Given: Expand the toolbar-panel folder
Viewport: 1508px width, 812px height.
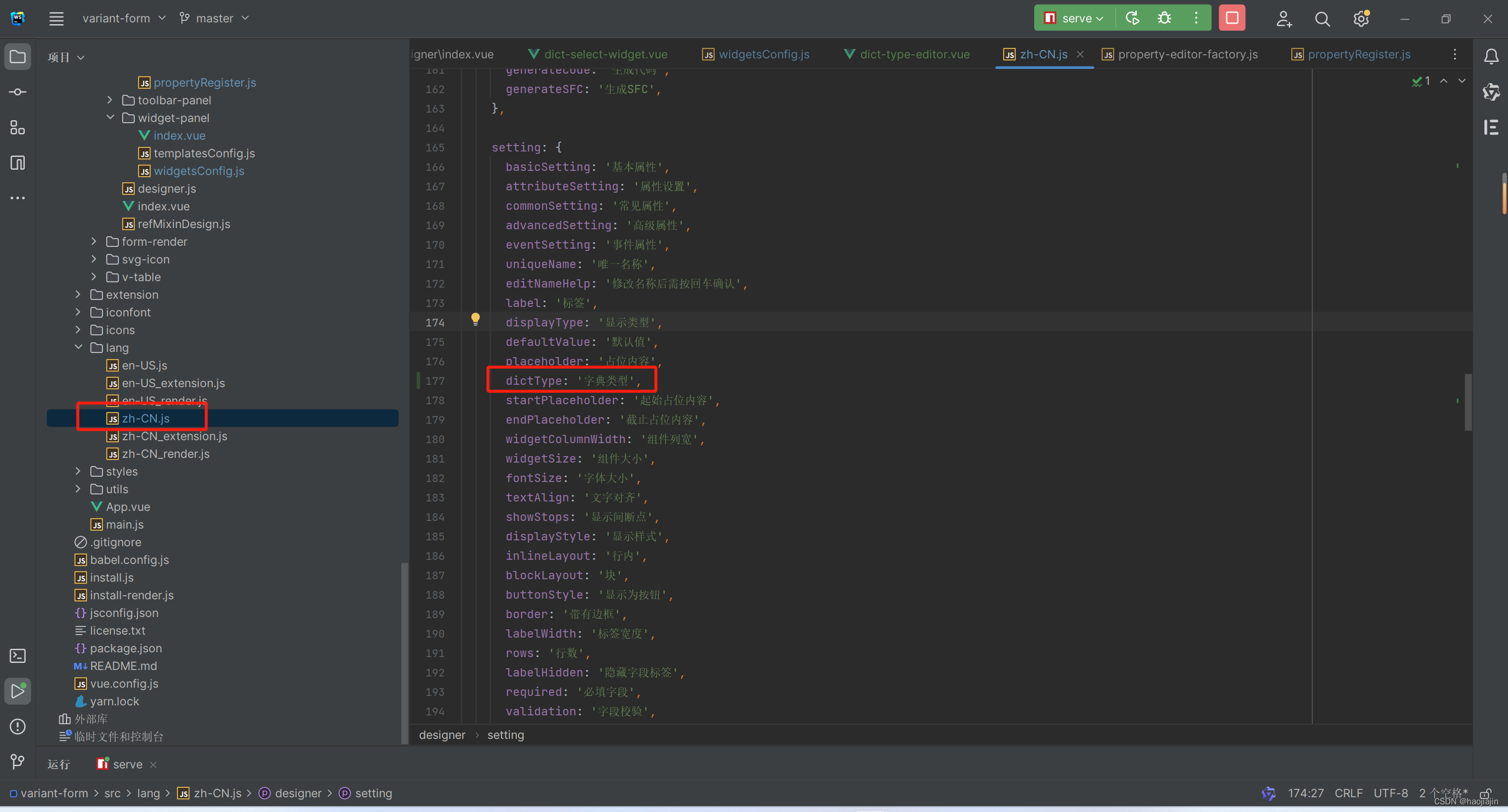Looking at the screenshot, I should pos(110,100).
